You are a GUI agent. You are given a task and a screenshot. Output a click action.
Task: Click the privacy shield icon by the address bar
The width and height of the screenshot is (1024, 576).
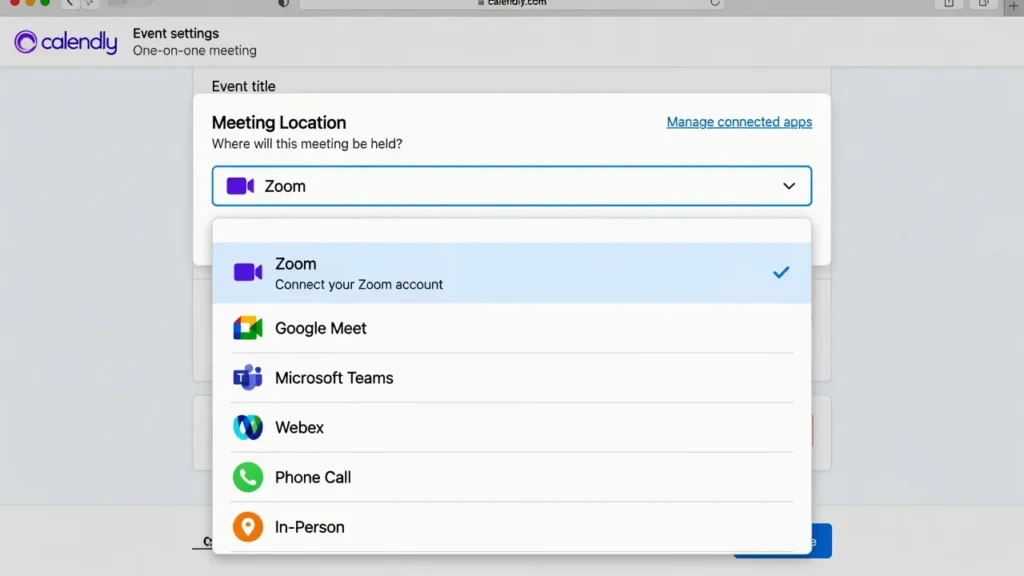[x=283, y=3]
